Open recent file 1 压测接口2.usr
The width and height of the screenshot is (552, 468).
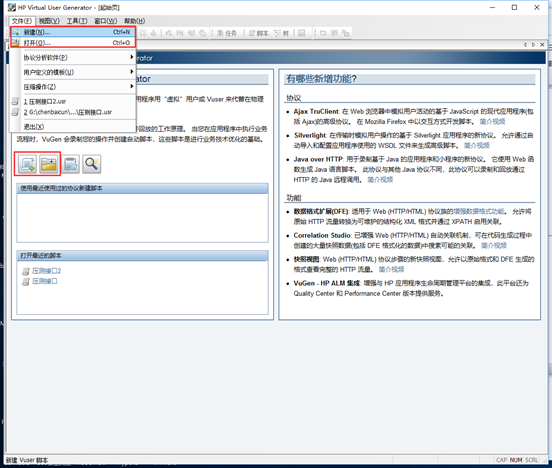click(73, 101)
